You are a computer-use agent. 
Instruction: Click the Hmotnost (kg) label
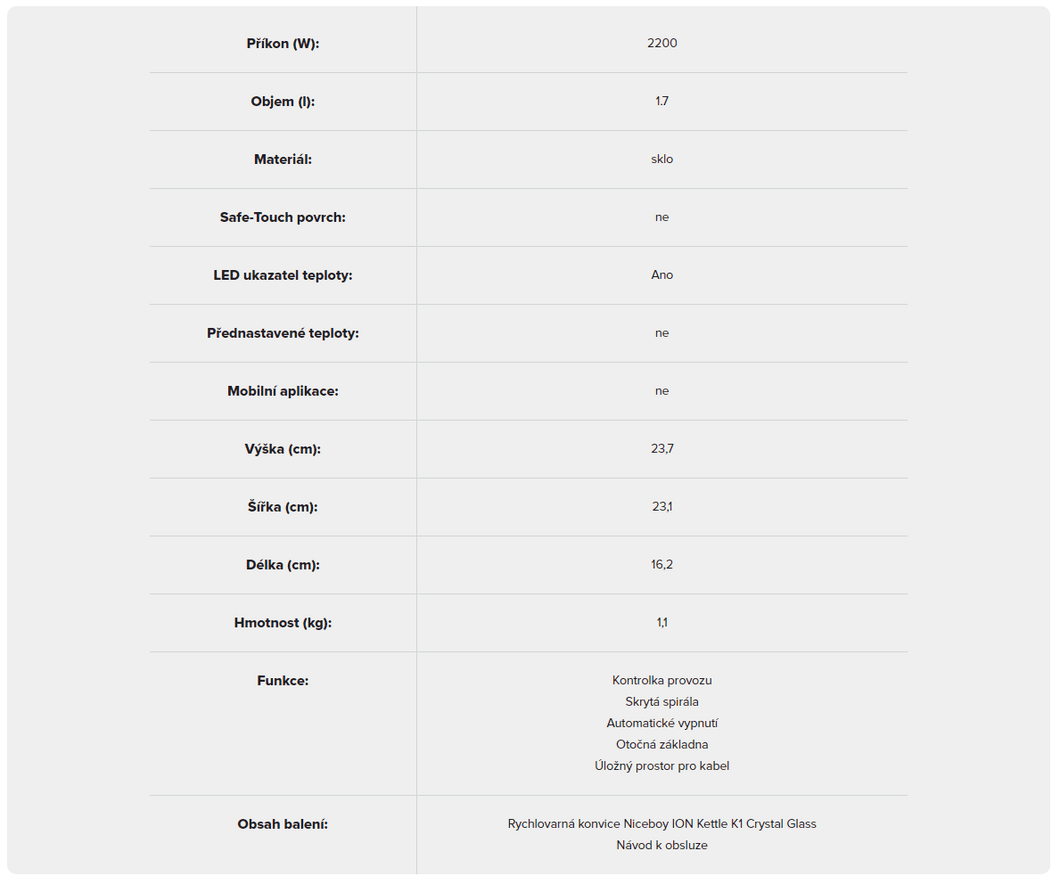click(x=282, y=623)
